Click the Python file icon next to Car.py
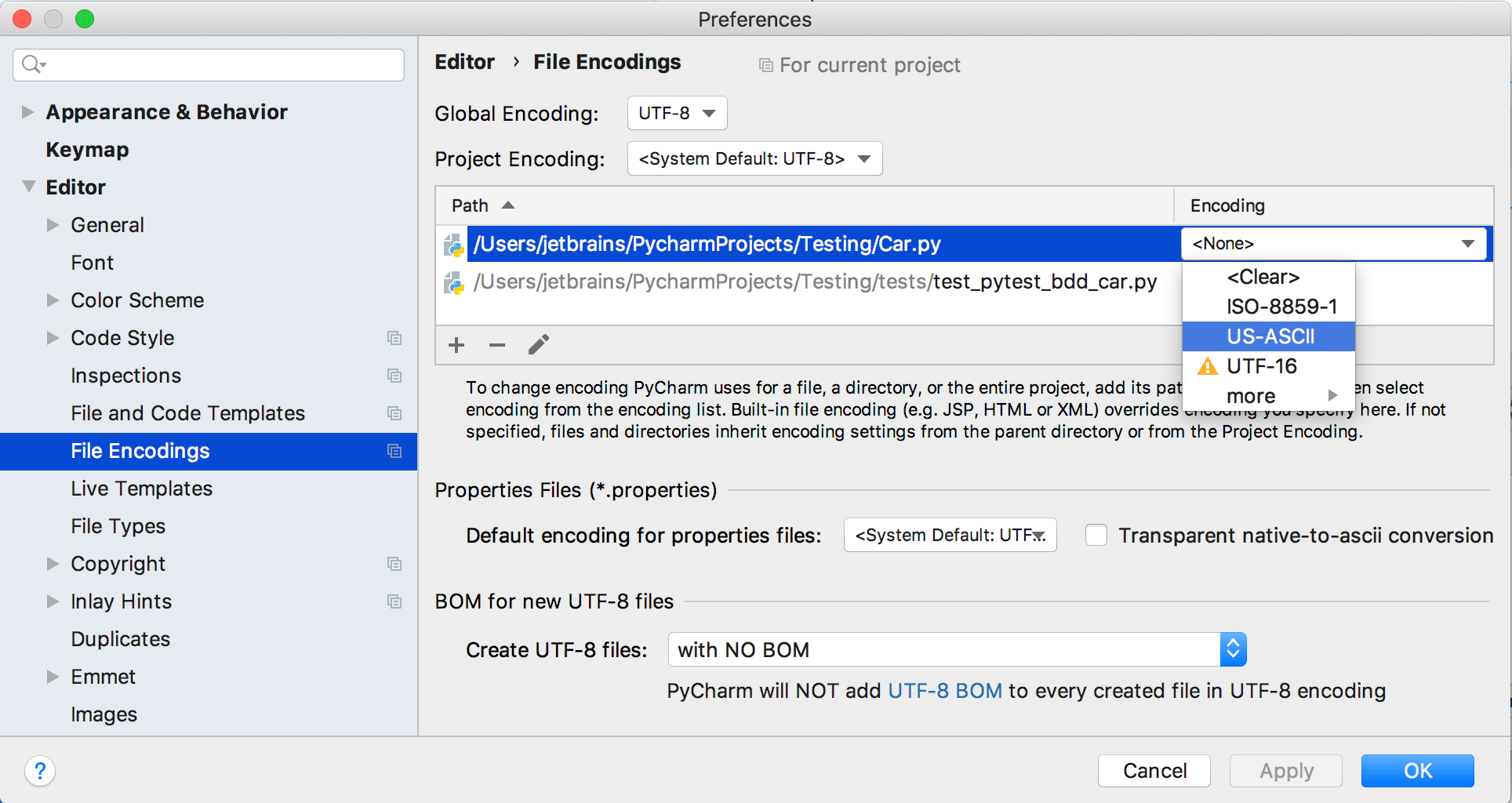Image resolution: width=1512 pixels, height=803 pixels. coord(453,244)
